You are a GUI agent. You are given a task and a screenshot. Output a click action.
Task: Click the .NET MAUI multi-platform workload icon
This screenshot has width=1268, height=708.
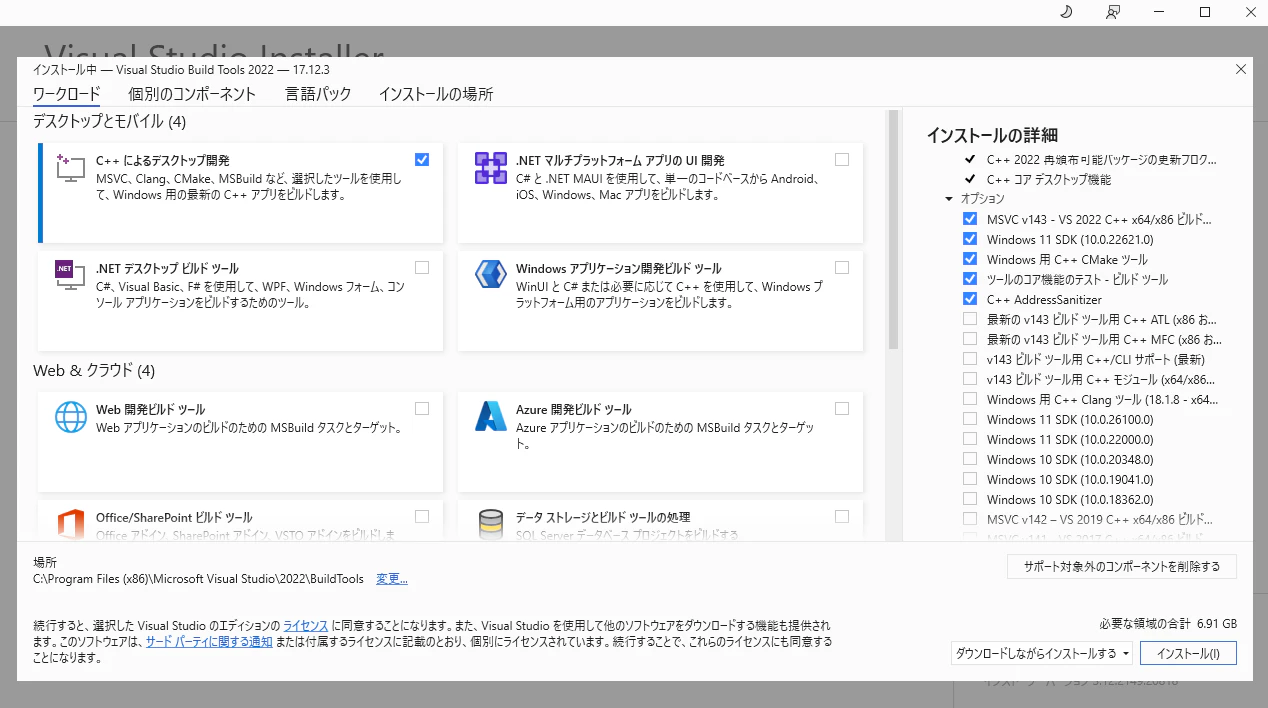(x=491, y=168)
